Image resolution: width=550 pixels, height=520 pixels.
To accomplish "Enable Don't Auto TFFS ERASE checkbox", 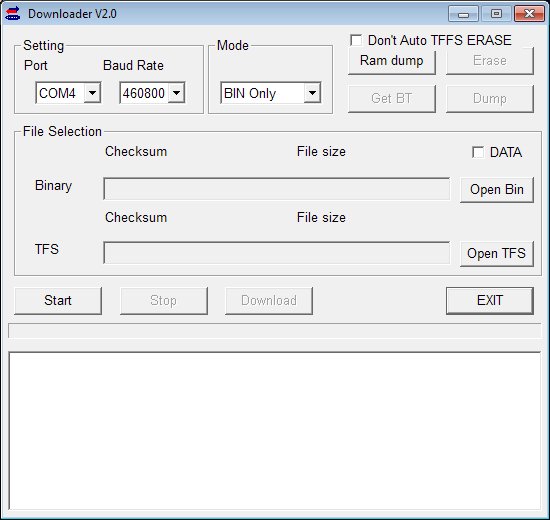I will click(356, 40).
